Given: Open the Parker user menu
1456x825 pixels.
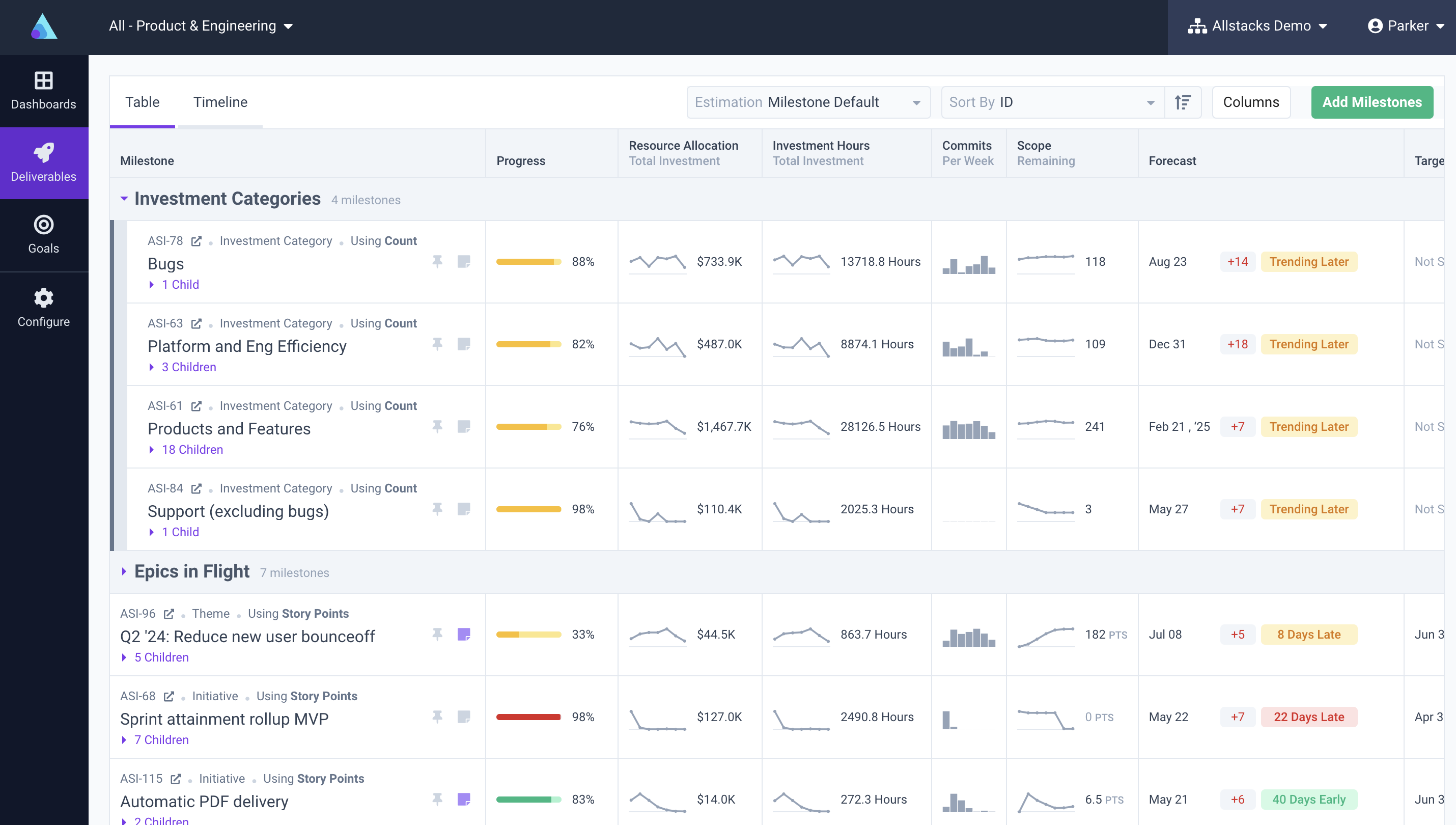Looking at the screenshot, I should pos(1405,25).
